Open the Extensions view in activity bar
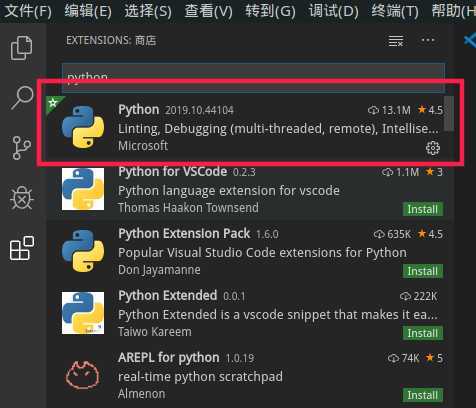Screen dimensions: 476x408 pyautogui.click(x=22, y=248)
